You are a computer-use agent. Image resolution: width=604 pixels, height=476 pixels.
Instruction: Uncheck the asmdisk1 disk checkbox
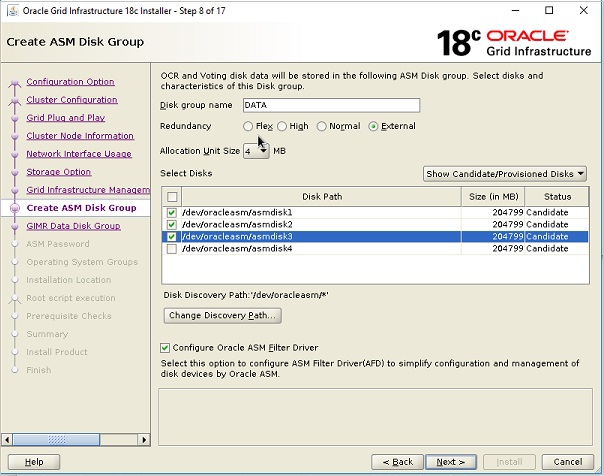[172, 213]
